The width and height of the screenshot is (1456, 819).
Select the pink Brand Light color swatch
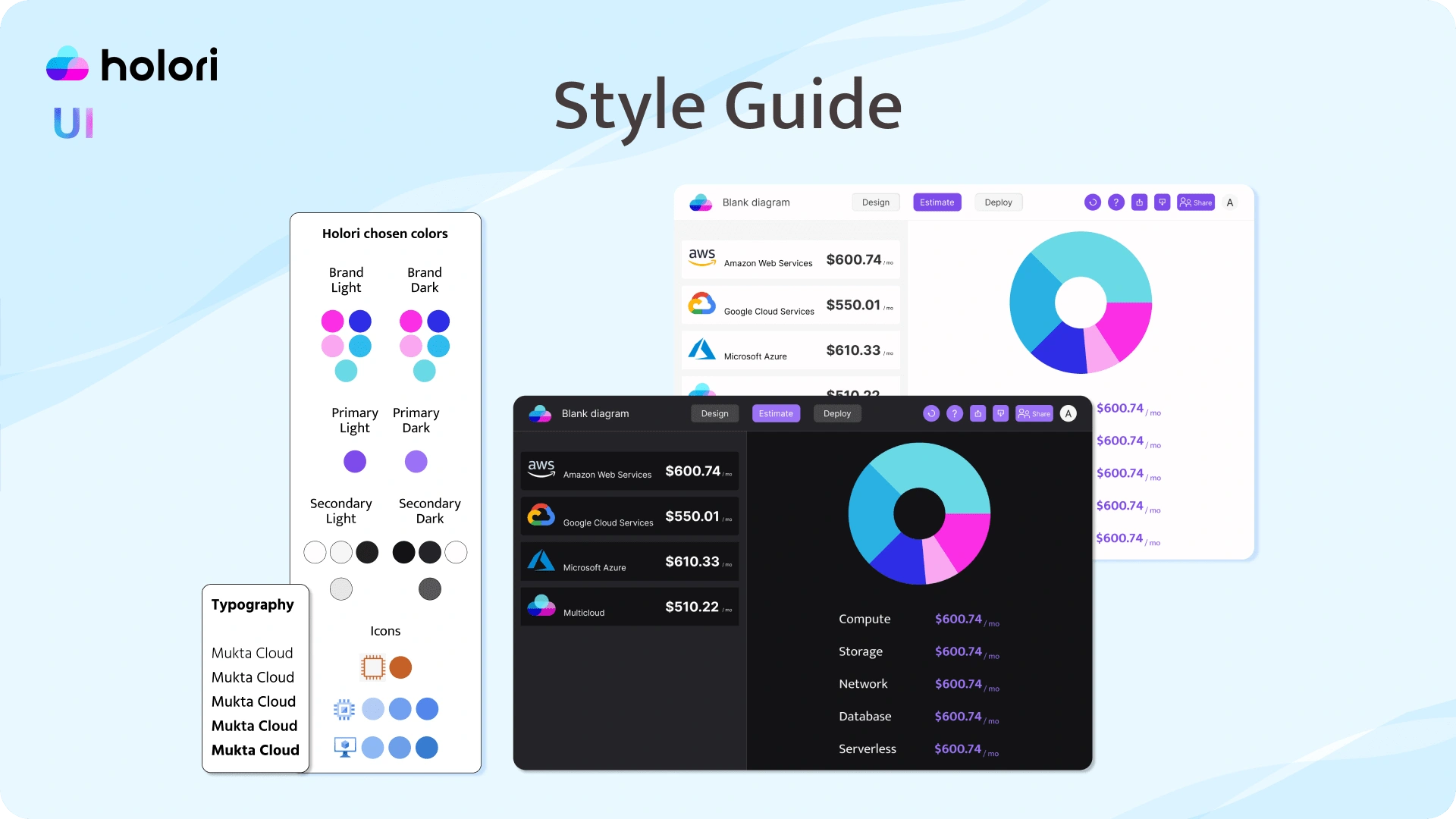click(331, 321)
